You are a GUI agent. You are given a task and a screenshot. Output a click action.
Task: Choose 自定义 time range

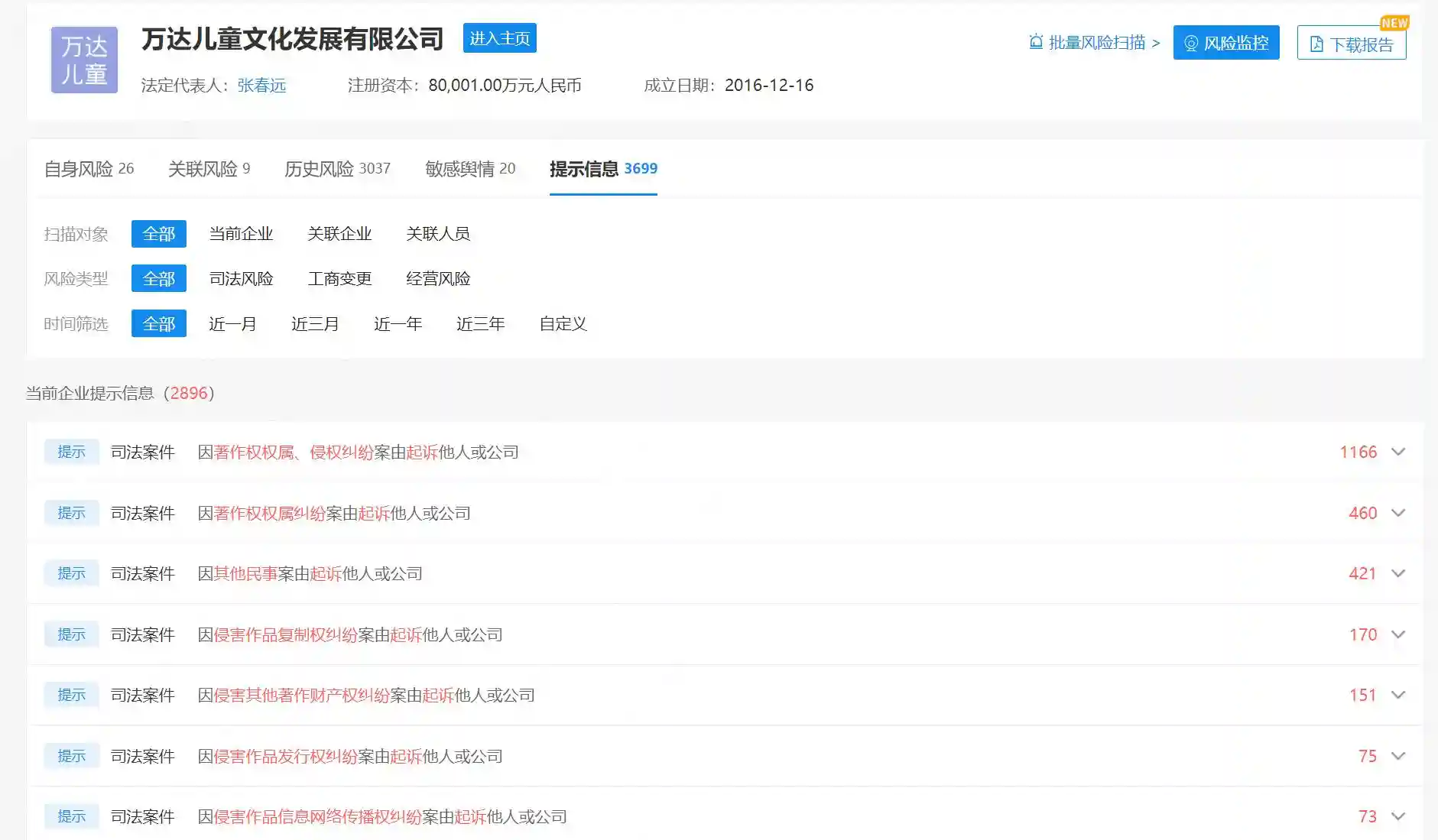(x=563, y=324)
